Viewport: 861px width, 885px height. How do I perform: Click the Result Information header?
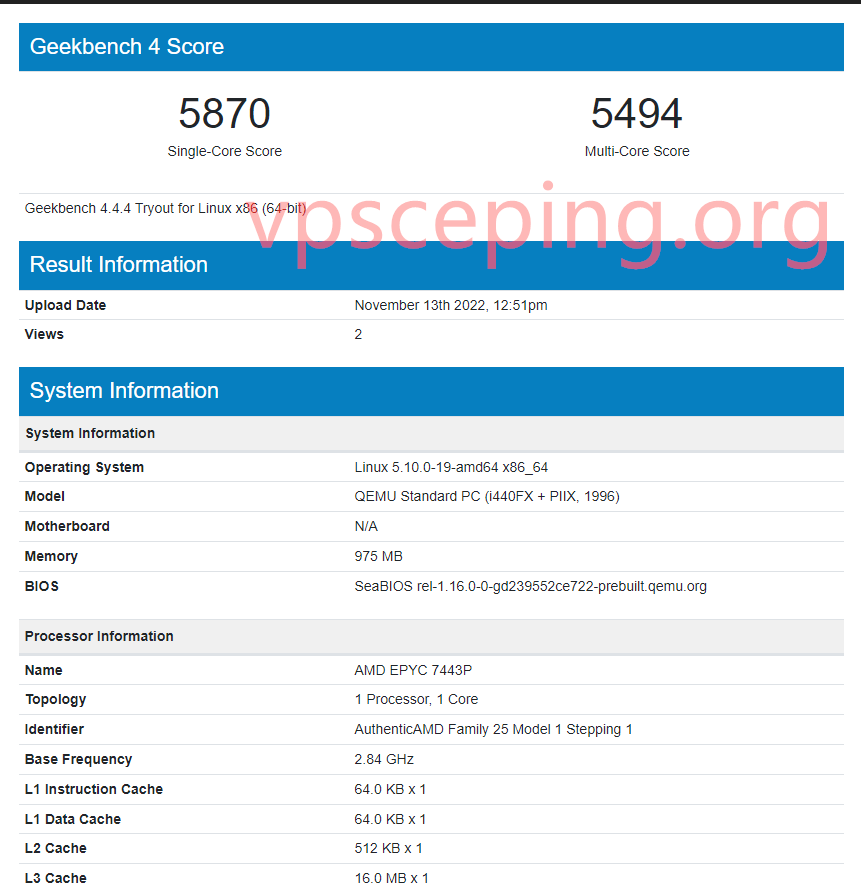(x=431, y=265)
